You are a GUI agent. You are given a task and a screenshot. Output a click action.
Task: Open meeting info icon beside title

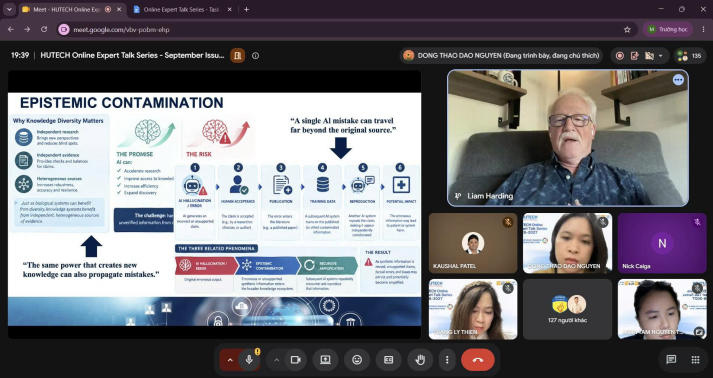coord(256,55)
